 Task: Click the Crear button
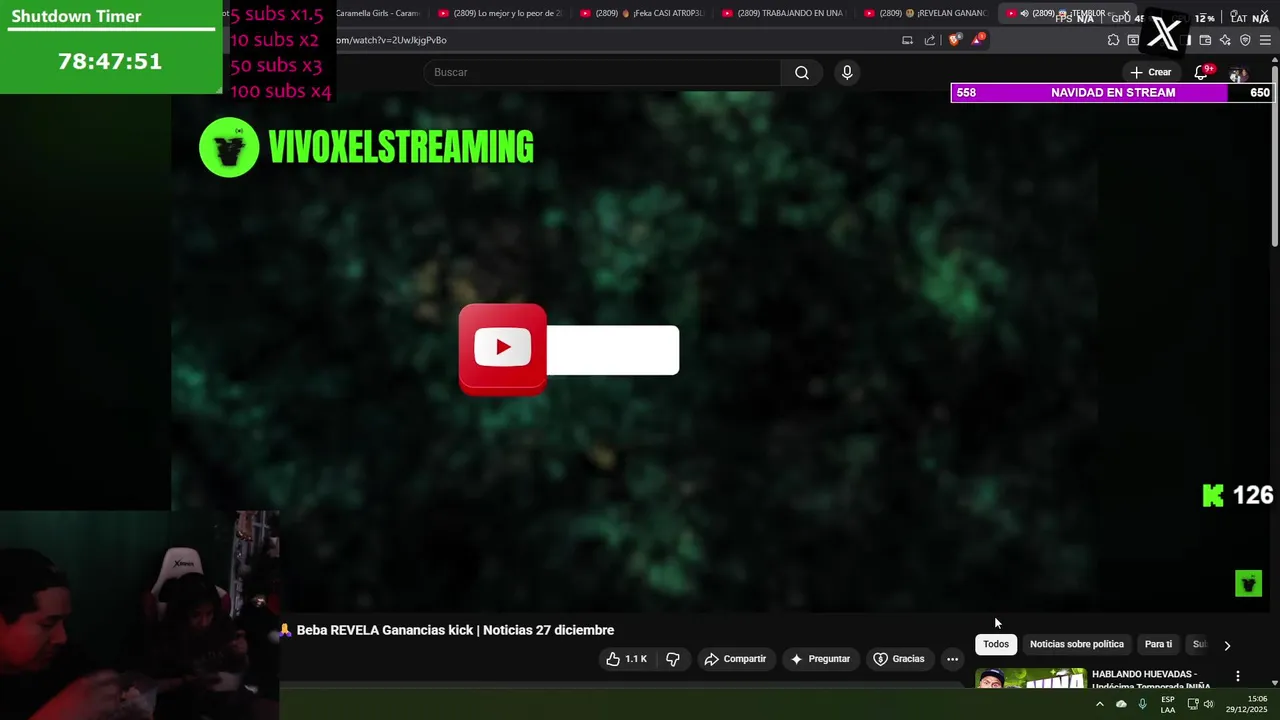[x=1151, y=72]
